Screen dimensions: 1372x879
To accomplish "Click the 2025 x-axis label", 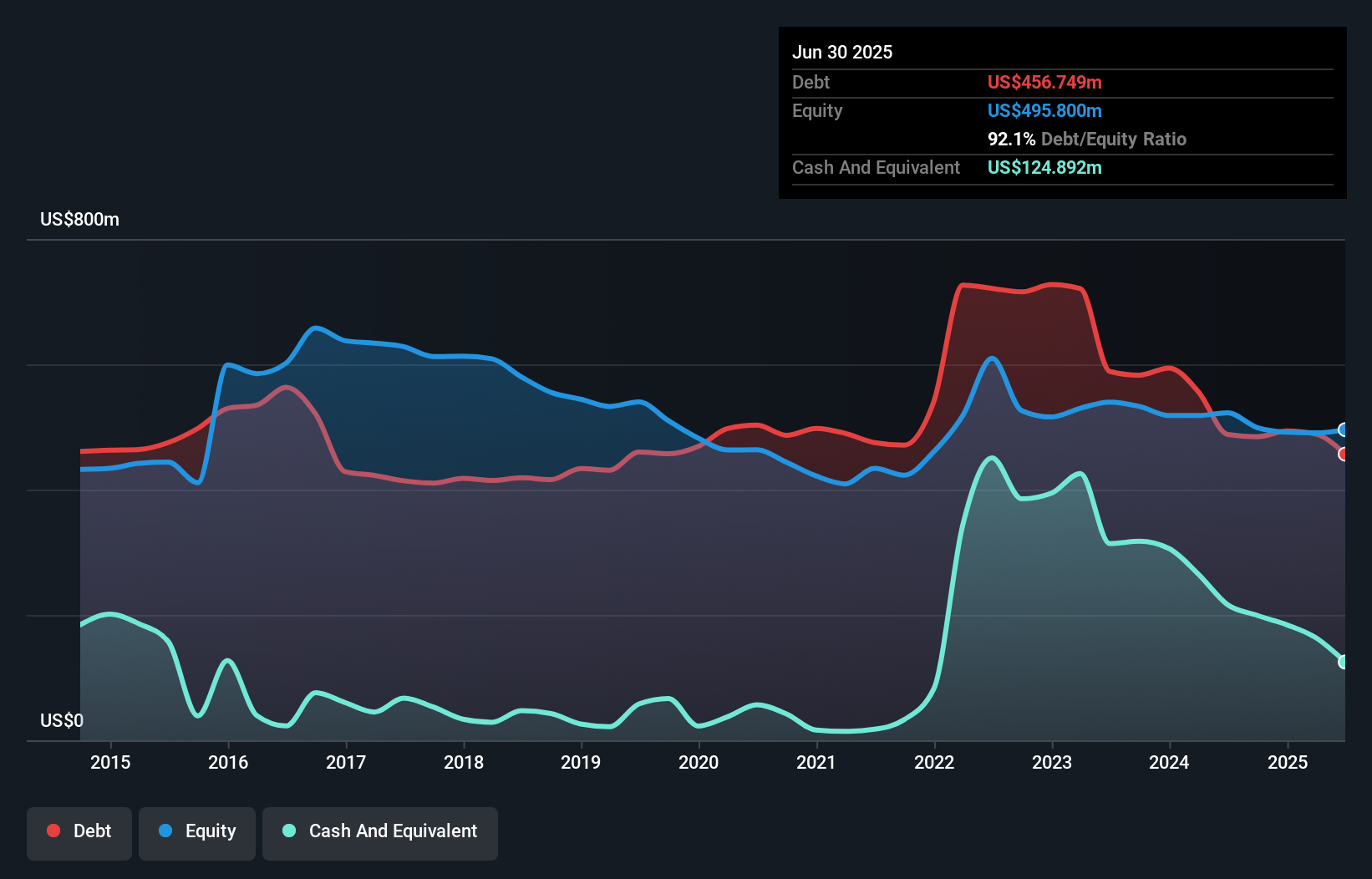I will (x=1288, y=762).
